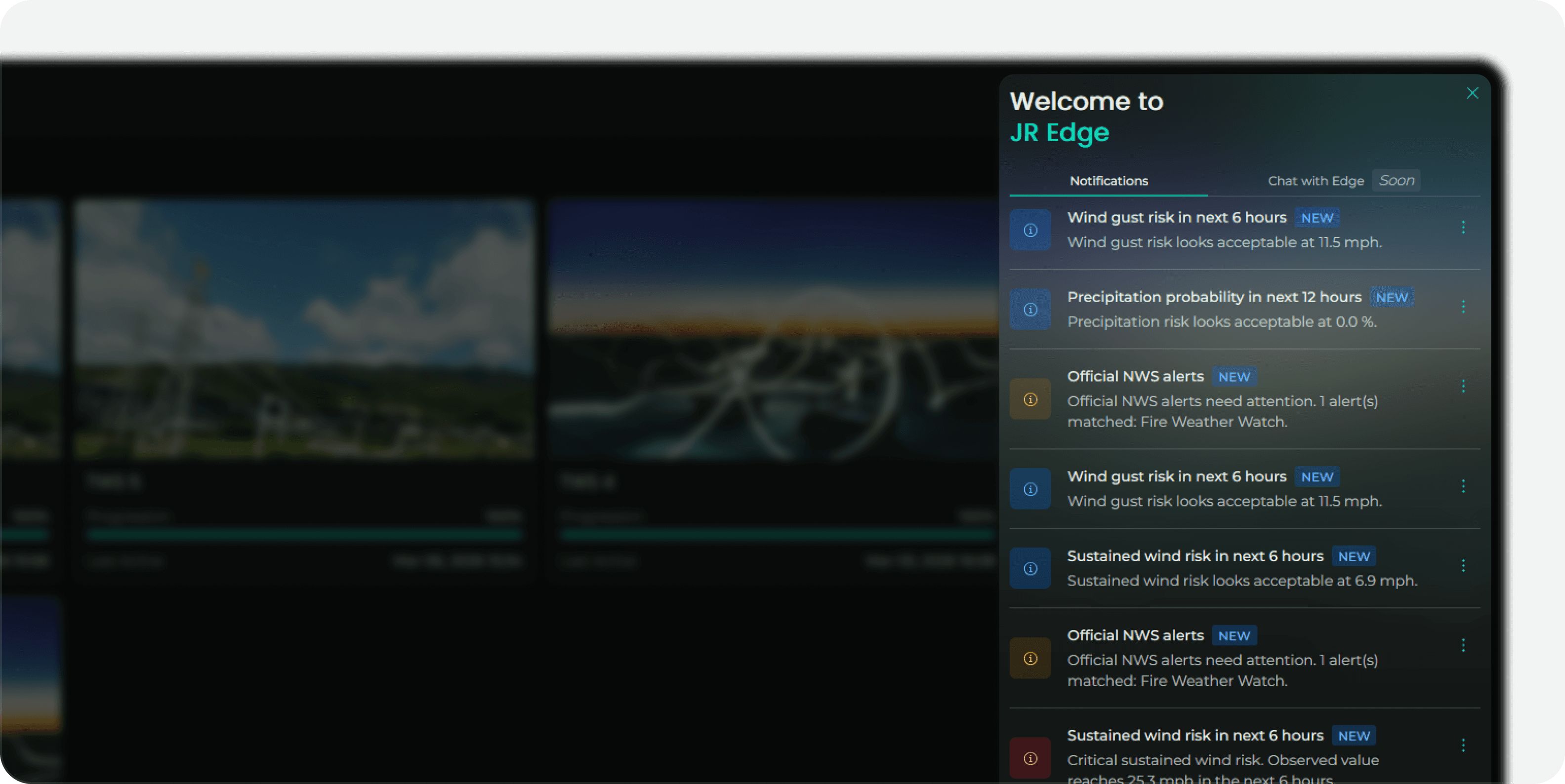Open the Chat with Edge tab
The image size is (1565, 784).
pos(1316,181)
